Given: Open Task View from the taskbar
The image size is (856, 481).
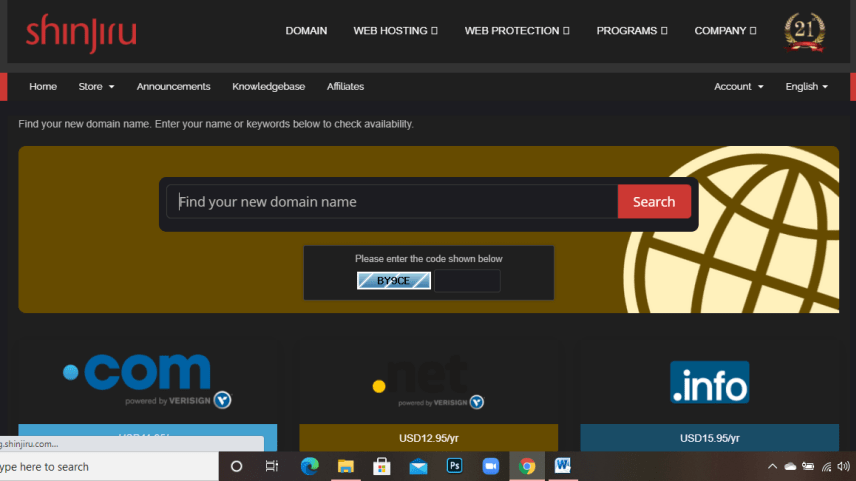Looking at the screenshot, I should coord(271,466).
